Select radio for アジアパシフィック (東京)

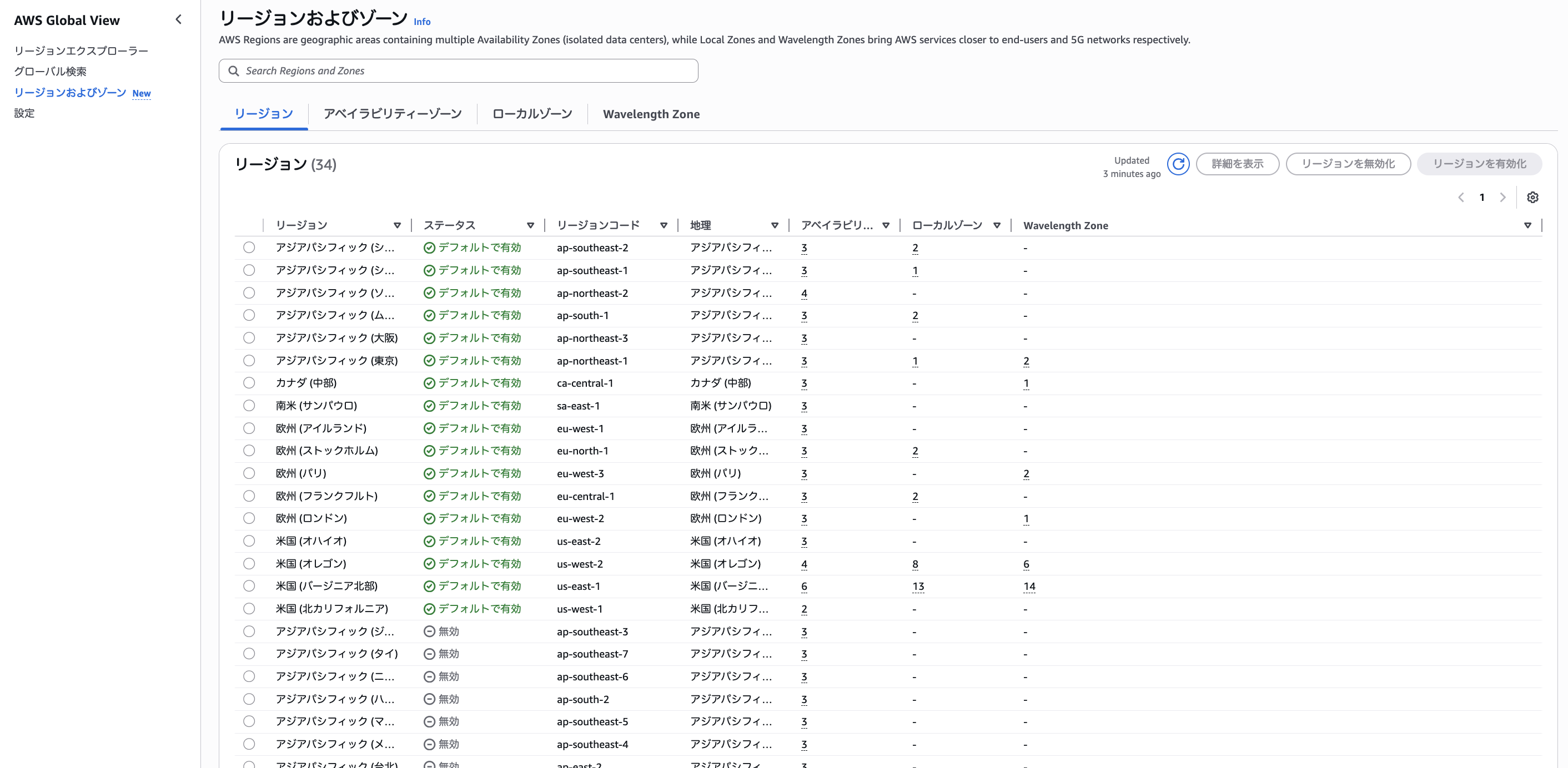click(249, 360)
